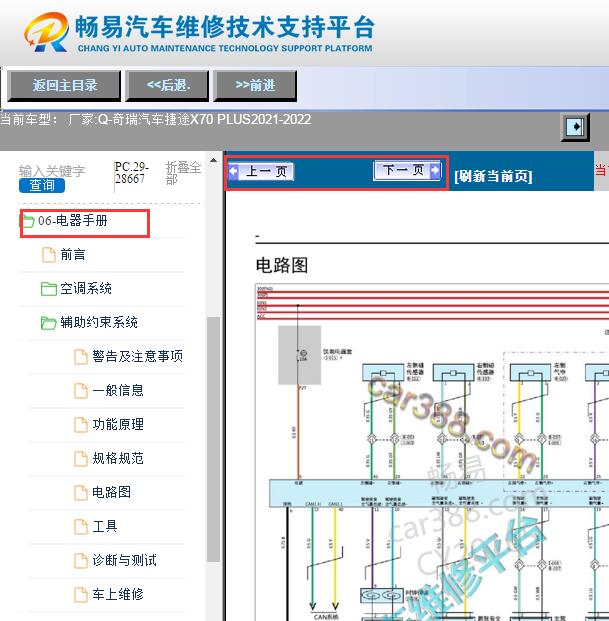
Task: Select the 06-电器手册 tree label
Action: click(73, 221)
